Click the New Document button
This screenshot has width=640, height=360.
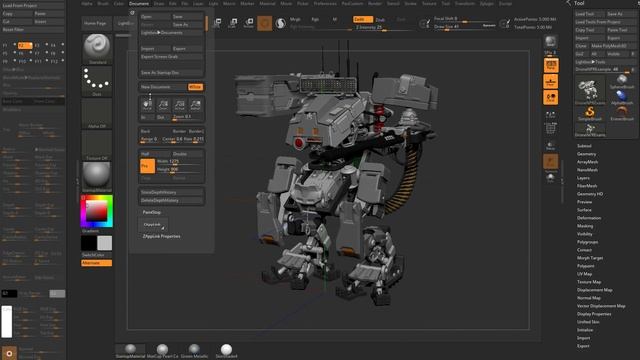click(x=163, y=87)
